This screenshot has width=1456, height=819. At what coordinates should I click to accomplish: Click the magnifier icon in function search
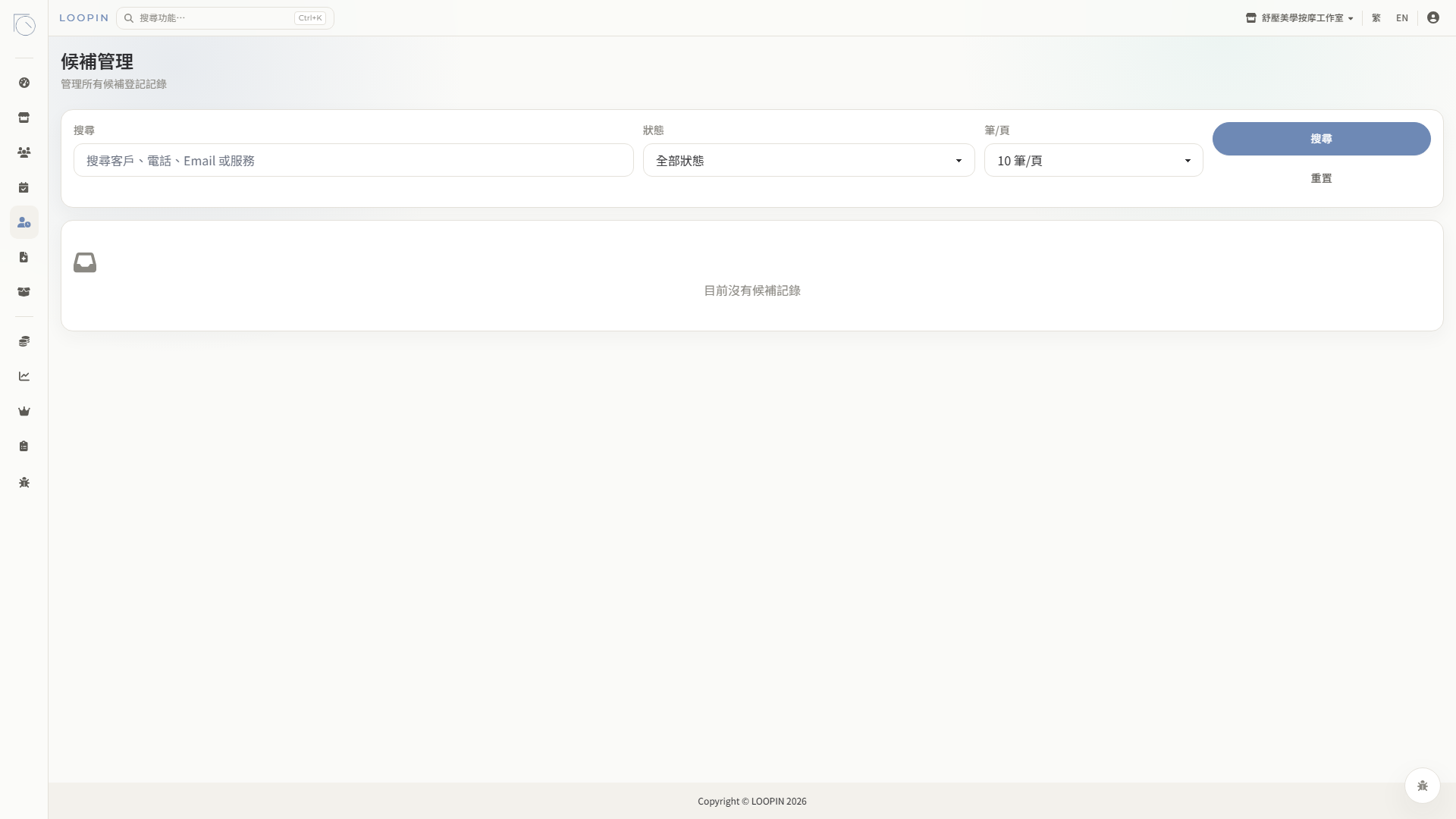tap(129, 18)
